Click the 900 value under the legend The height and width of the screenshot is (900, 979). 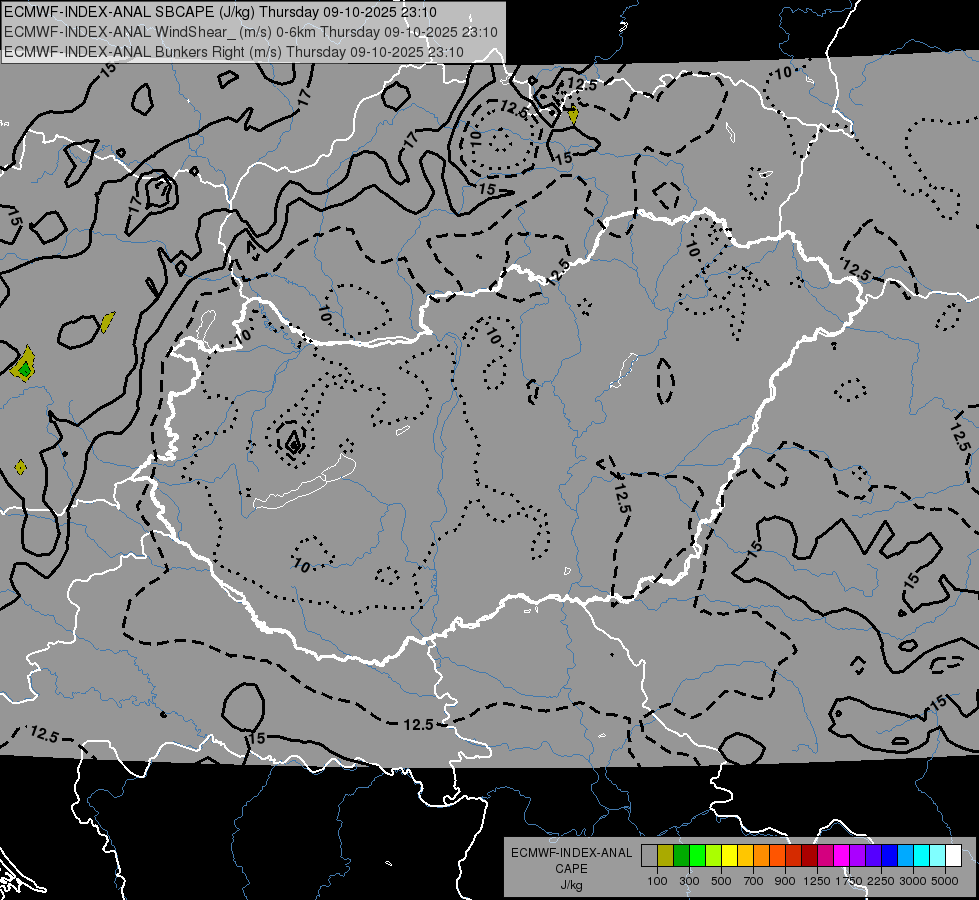tap(785, 881)
